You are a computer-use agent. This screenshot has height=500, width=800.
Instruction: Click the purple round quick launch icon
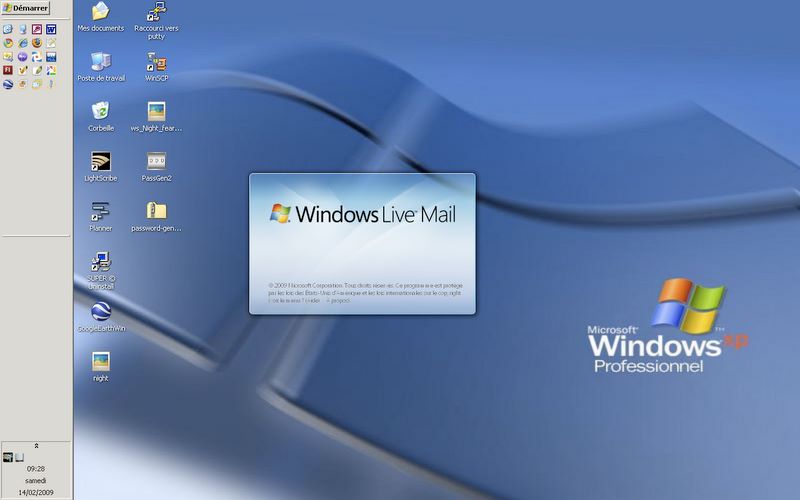pos(22,57)
